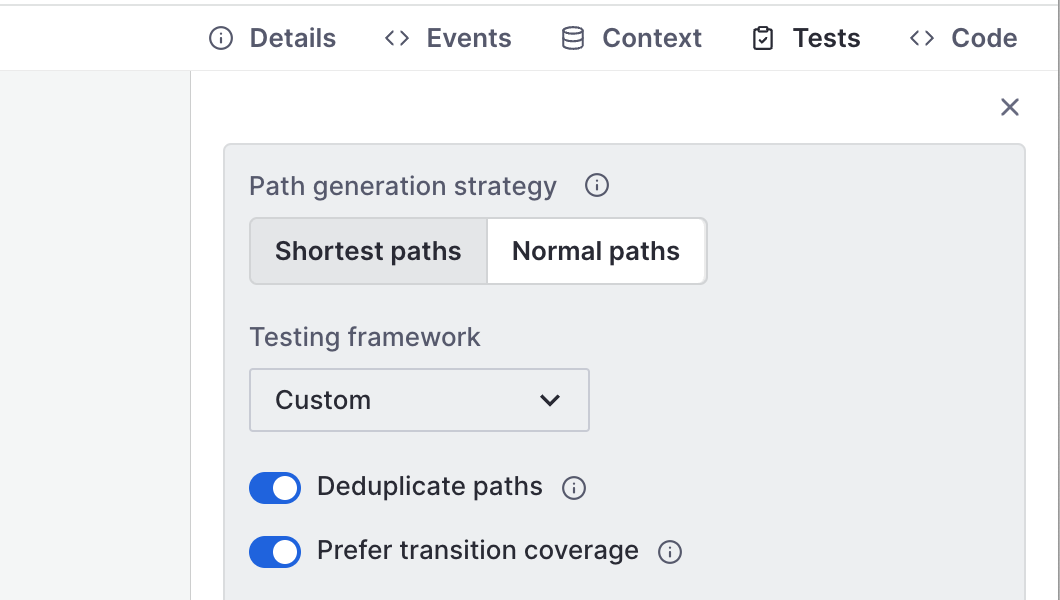Switch to the Events tab
This screenshot has width=1060, height=600.
click(x=468, y=38)
